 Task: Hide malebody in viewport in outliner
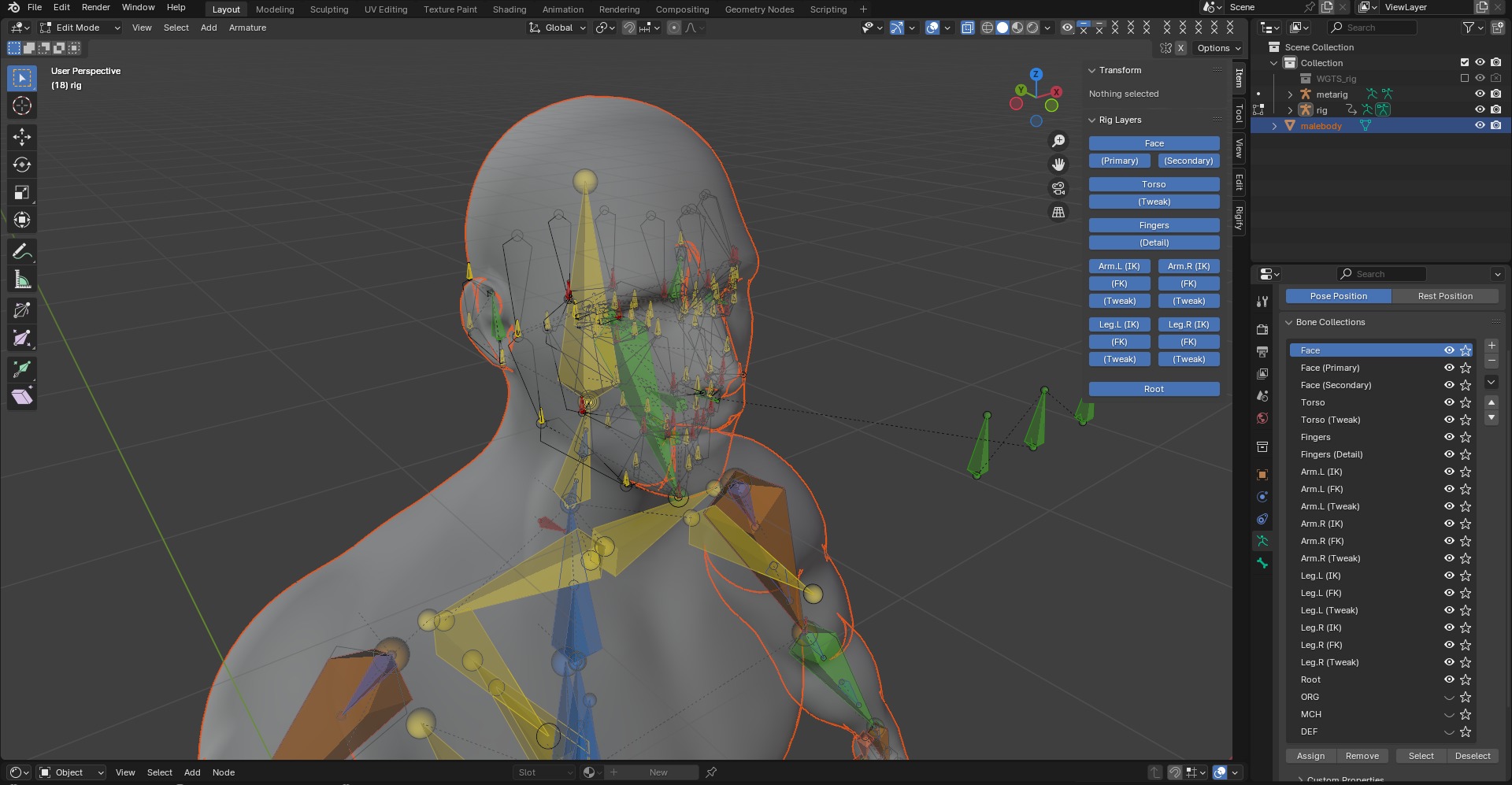click(x=1480, y=125)
